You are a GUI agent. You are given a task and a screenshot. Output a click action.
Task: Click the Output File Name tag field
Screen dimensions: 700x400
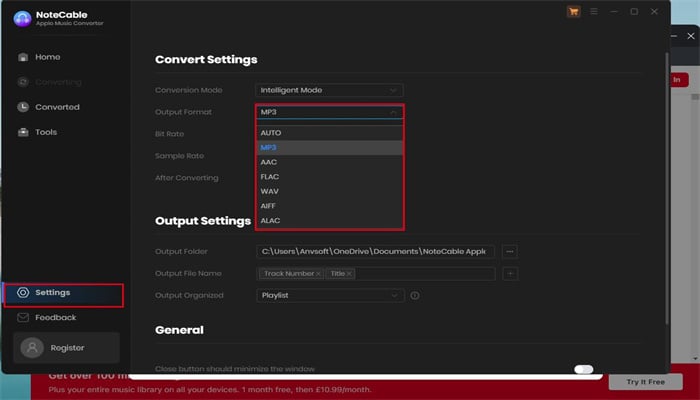375,274
